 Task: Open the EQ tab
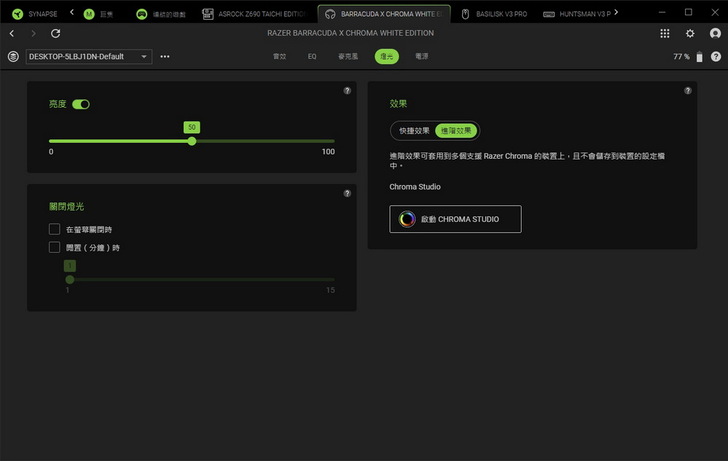point(312,57)
